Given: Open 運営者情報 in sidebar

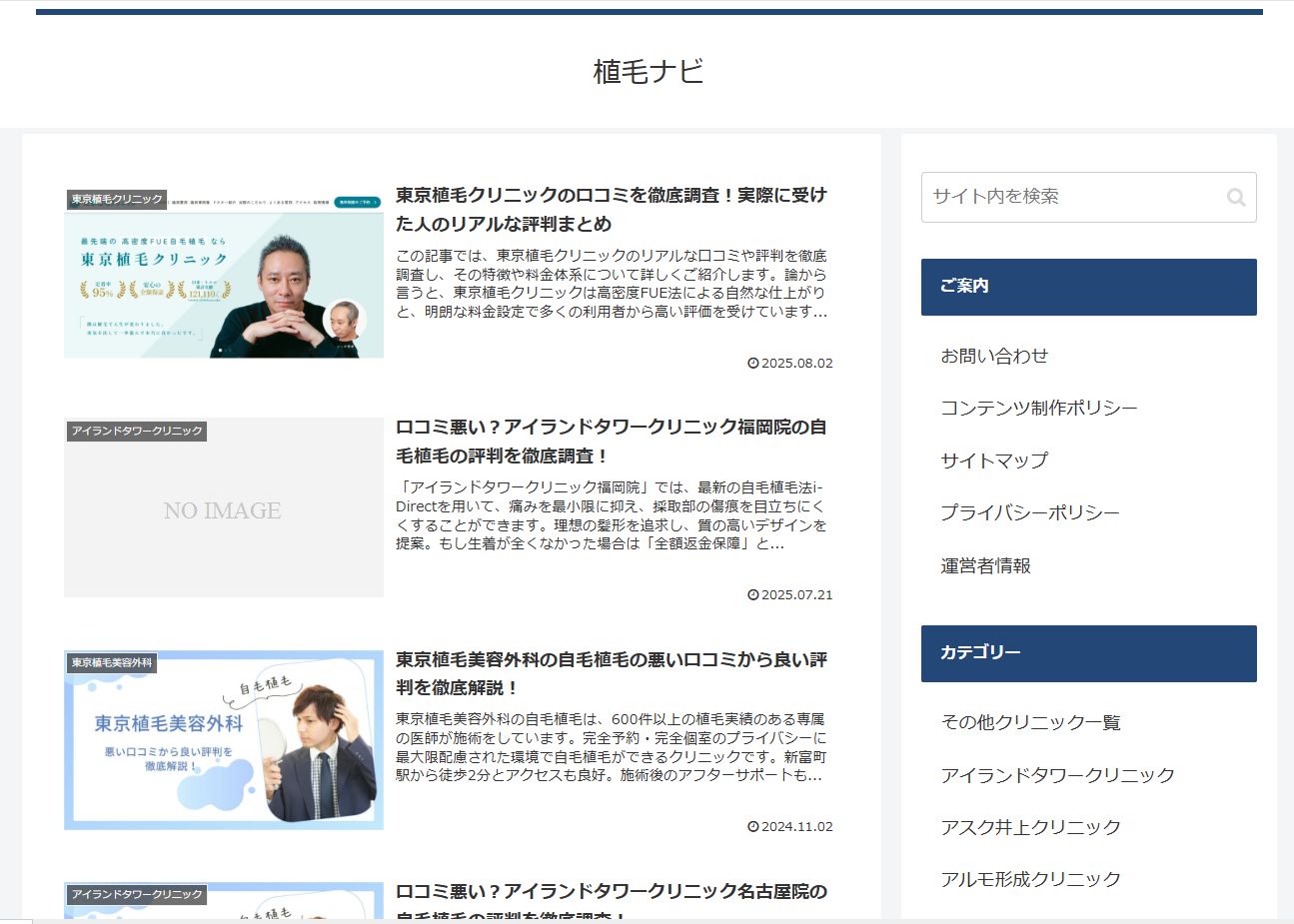Looking at the screenshot, I should point(985,565).
